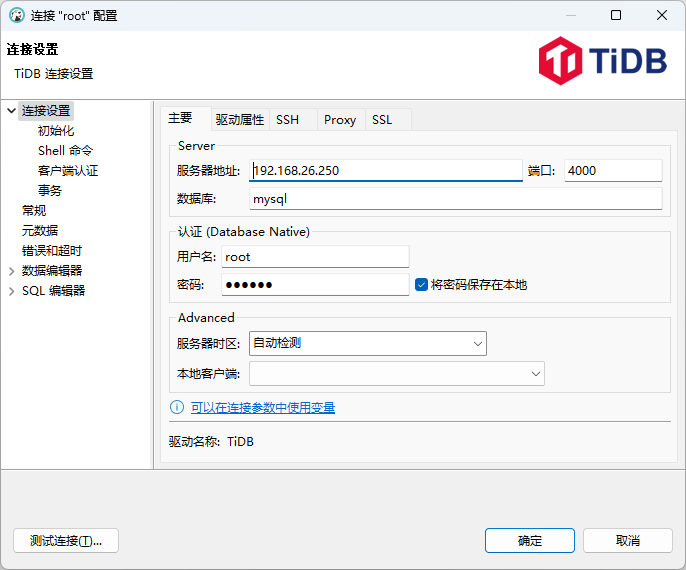Screen dimensions: 686x570
Task: Click the 驱动名称: TiDB text
Action: [x=211, y=442]
